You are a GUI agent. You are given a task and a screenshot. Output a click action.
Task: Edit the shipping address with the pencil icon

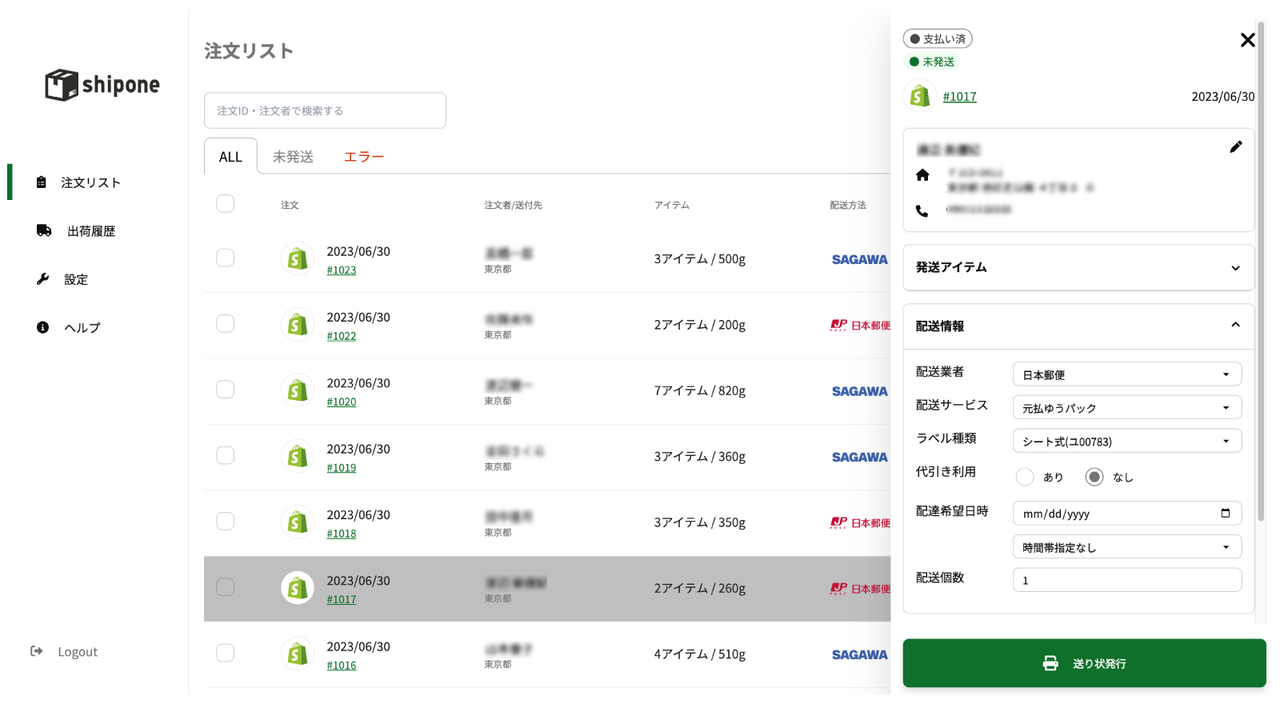(x=1236, y=147)
